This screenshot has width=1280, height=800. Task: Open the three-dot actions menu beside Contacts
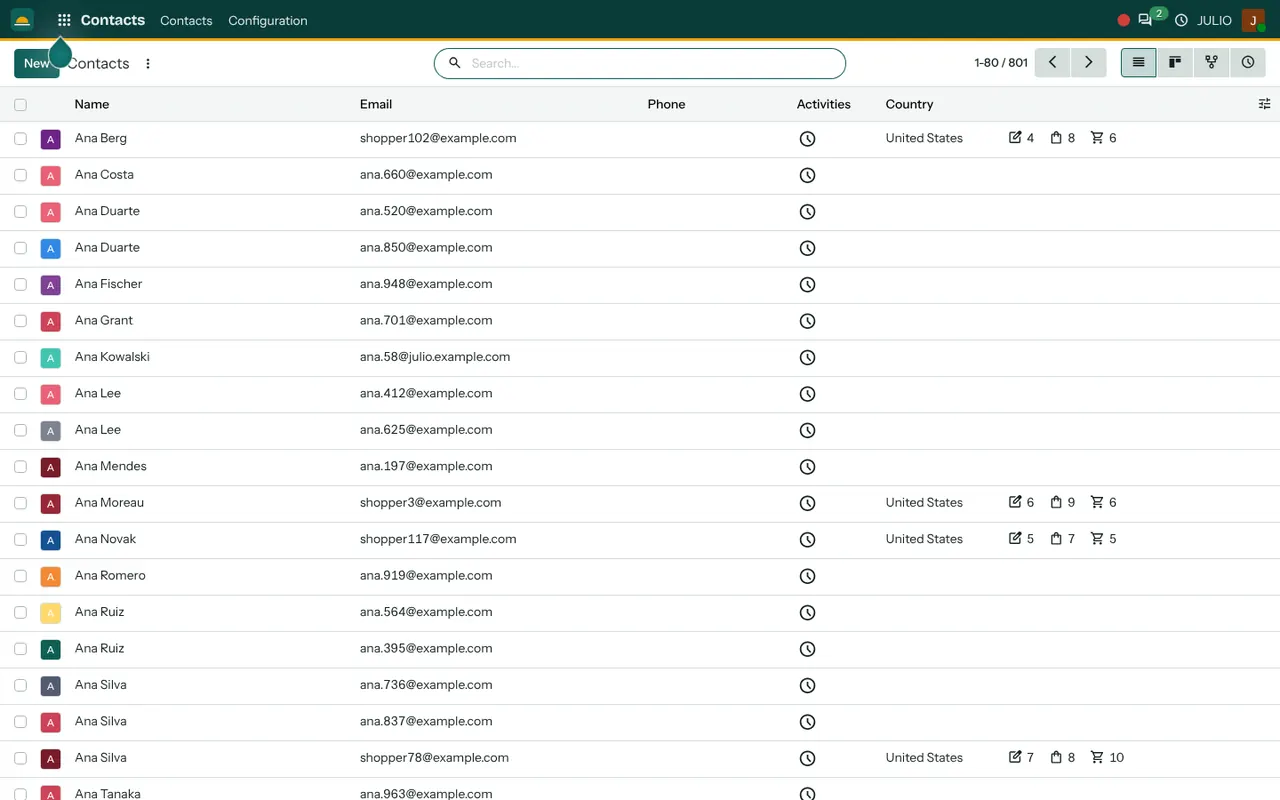tap(148, 63)
